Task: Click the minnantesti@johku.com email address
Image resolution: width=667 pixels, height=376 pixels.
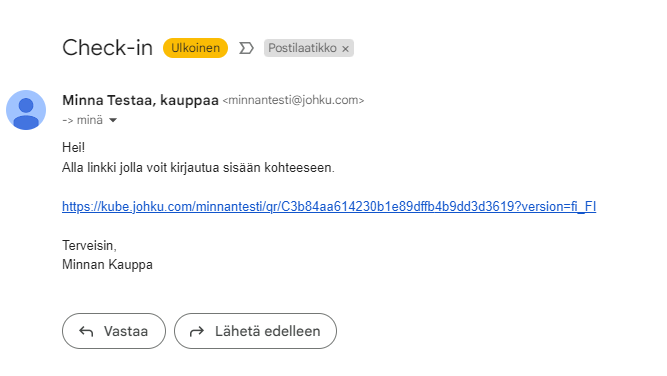Action: point(294,100)
